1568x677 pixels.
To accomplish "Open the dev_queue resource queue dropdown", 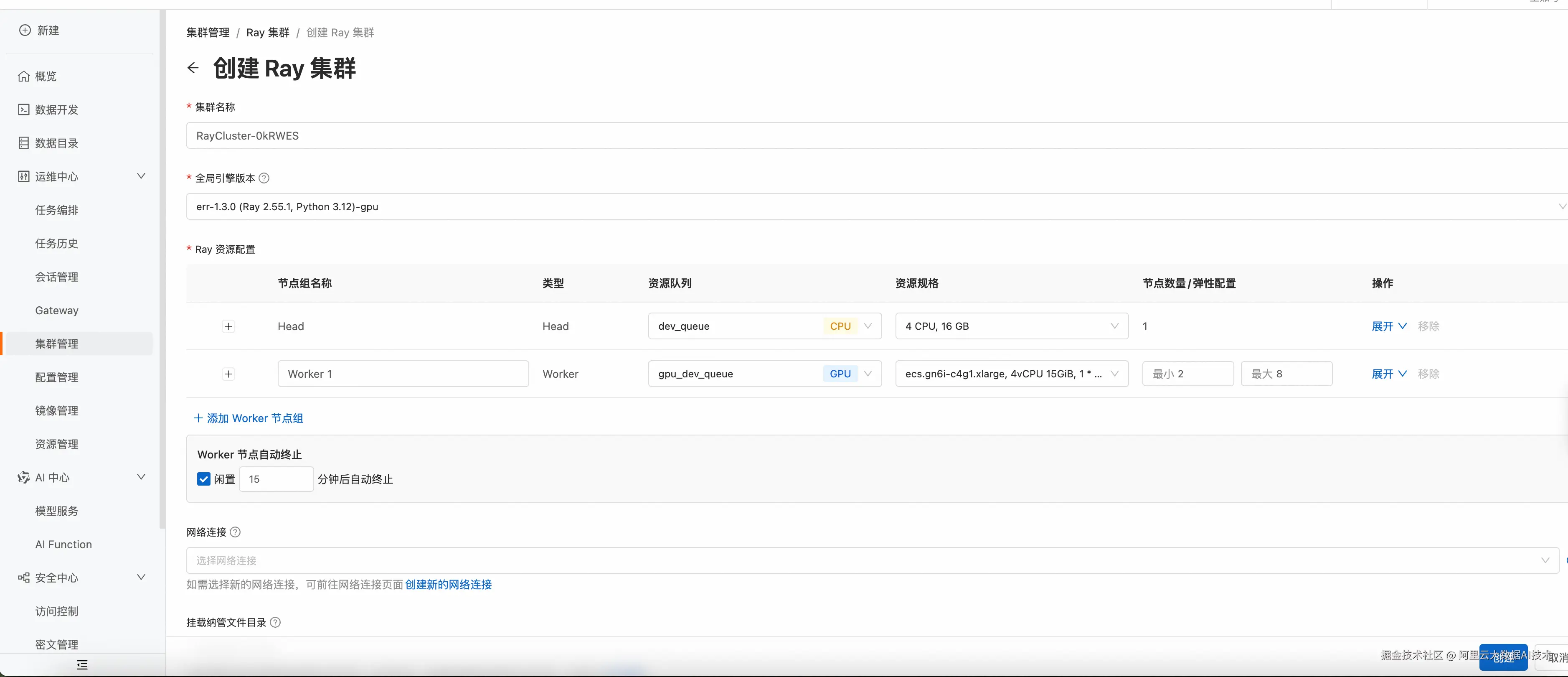I will [x=764, y=326].
